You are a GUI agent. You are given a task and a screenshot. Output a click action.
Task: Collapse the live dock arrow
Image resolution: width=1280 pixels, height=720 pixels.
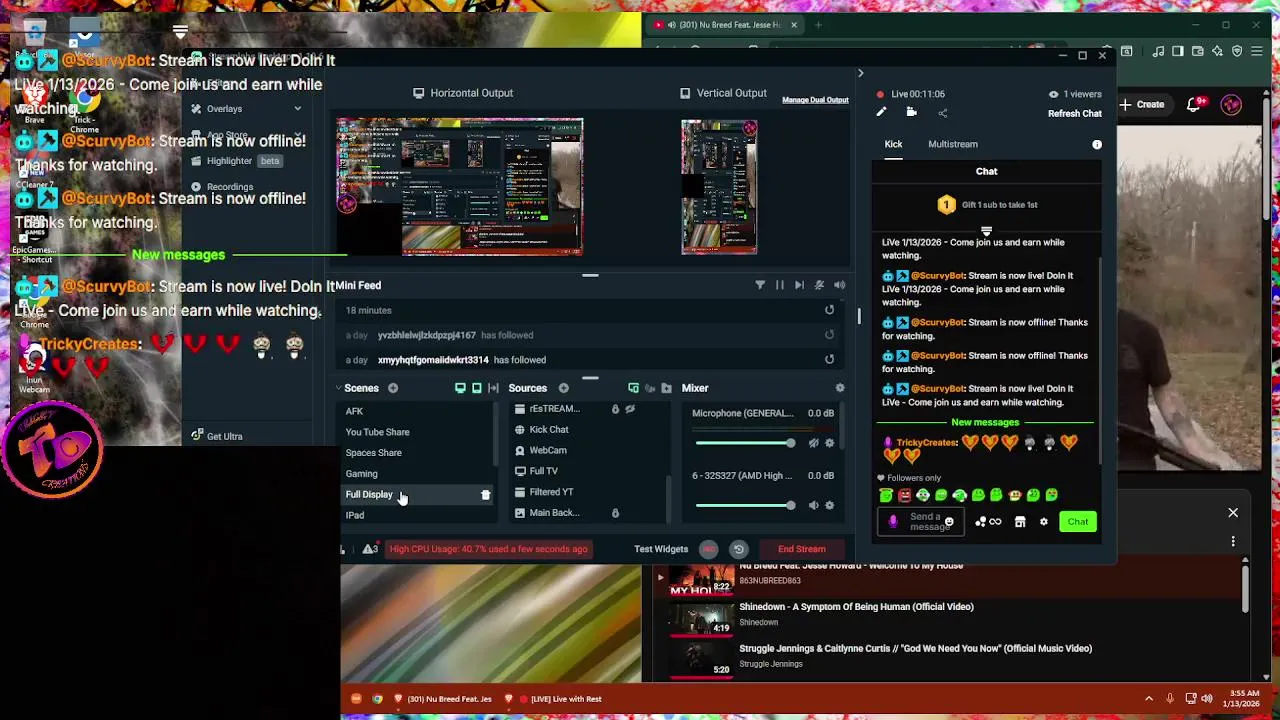coord(860,73)
